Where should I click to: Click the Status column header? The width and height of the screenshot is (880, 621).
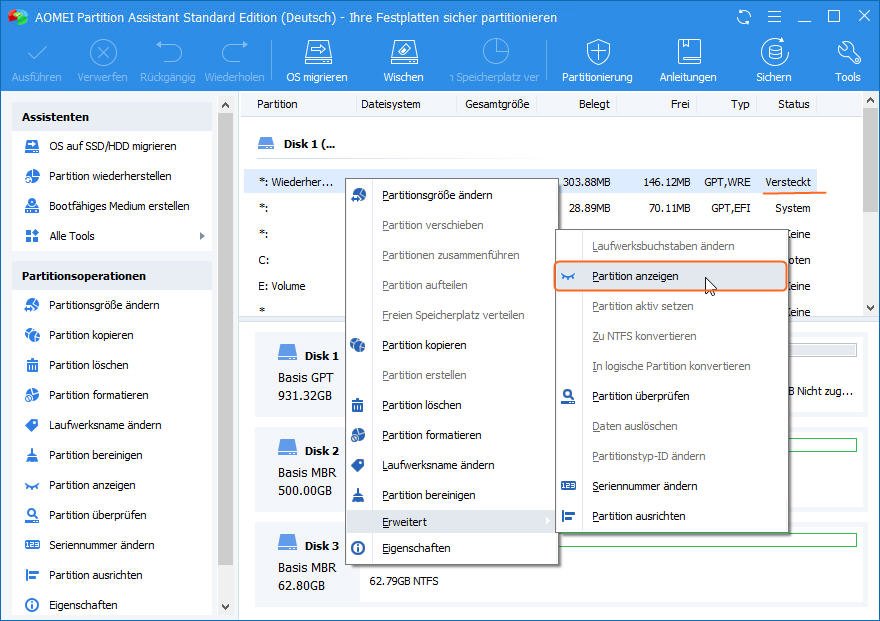(794, 104)
